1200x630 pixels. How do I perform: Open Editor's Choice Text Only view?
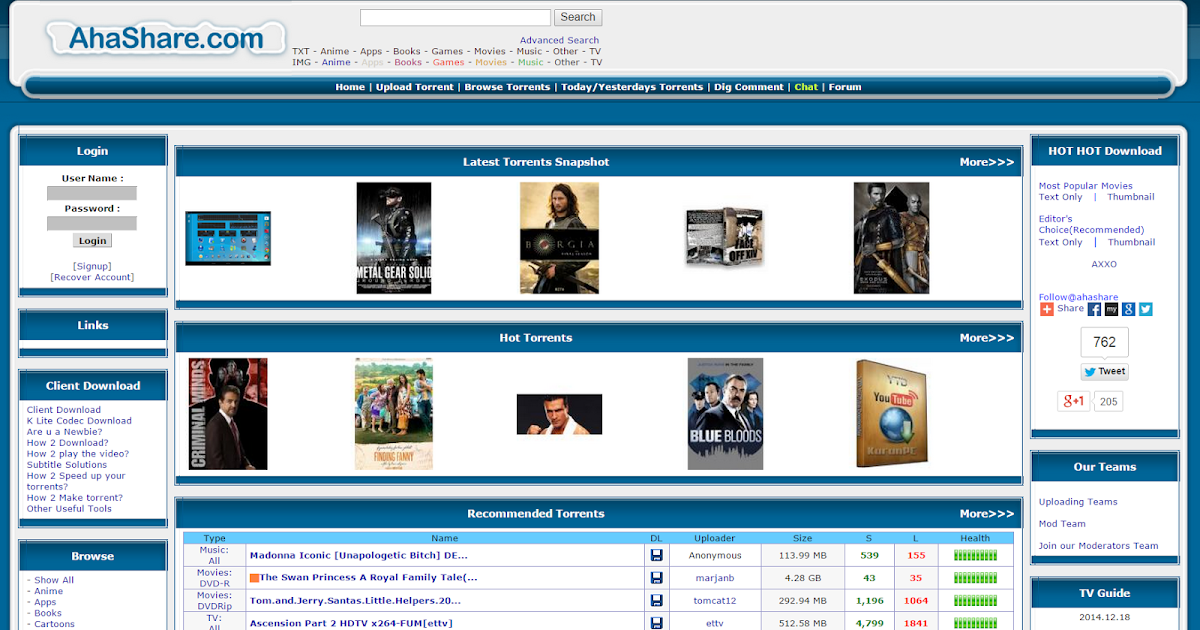(1061, 242)
